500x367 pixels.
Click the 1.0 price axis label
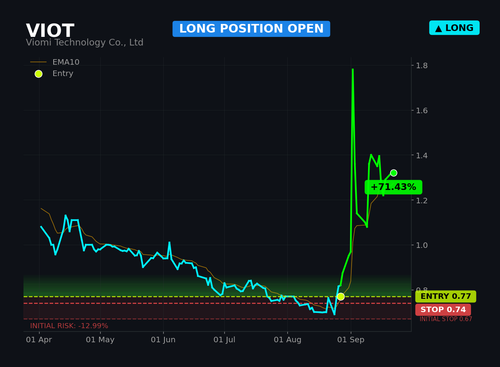tap(422, 245)
